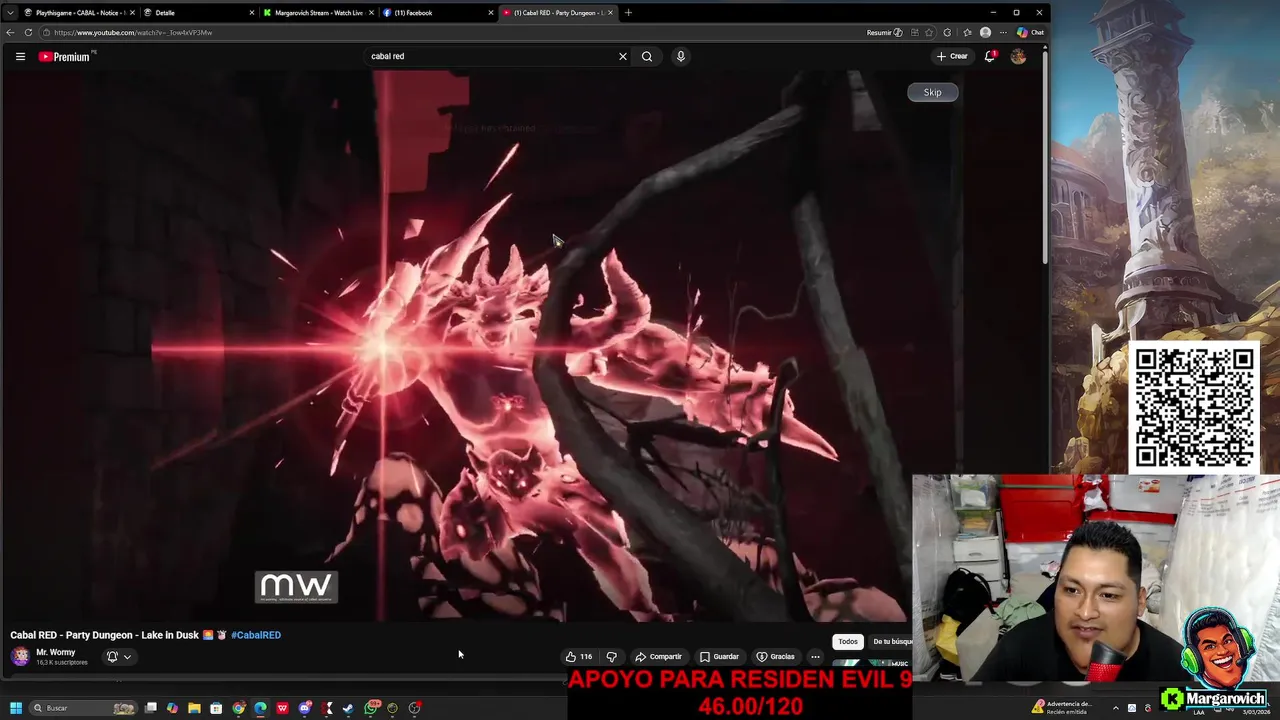
Task: Click Resumir in the address bar
Action: (884, 32)
